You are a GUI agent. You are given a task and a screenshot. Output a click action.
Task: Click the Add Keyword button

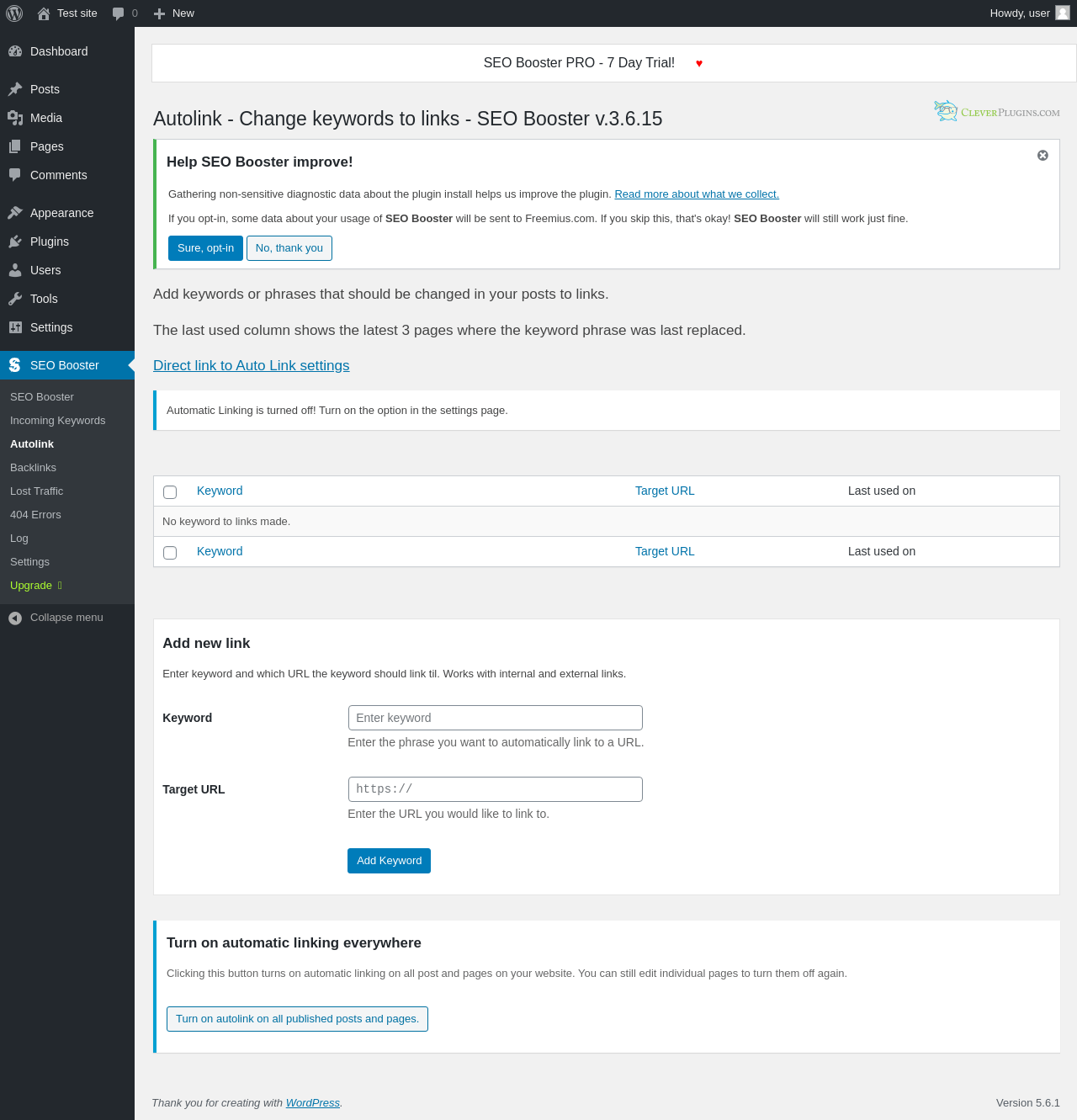(389, 861)
